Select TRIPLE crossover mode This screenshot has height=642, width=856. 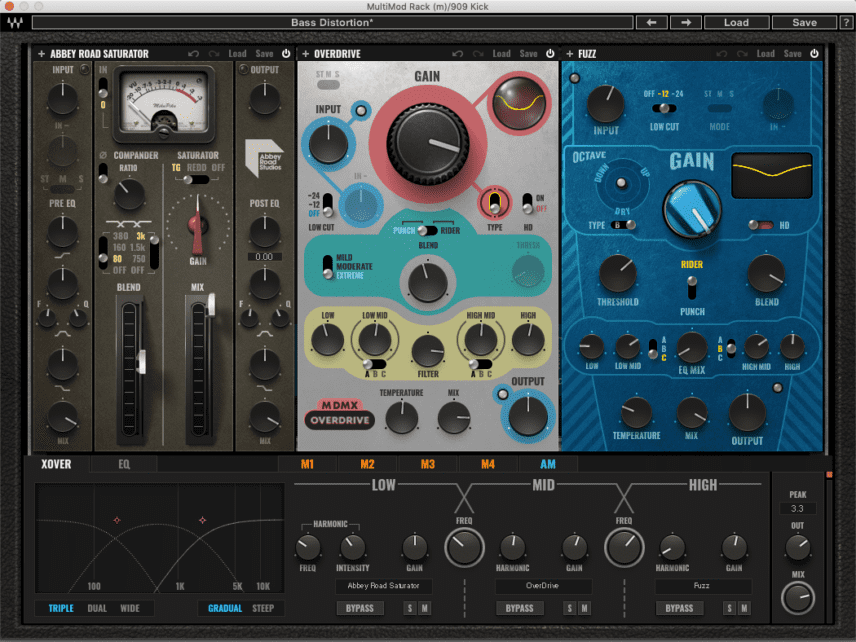(x=61, y=608)
